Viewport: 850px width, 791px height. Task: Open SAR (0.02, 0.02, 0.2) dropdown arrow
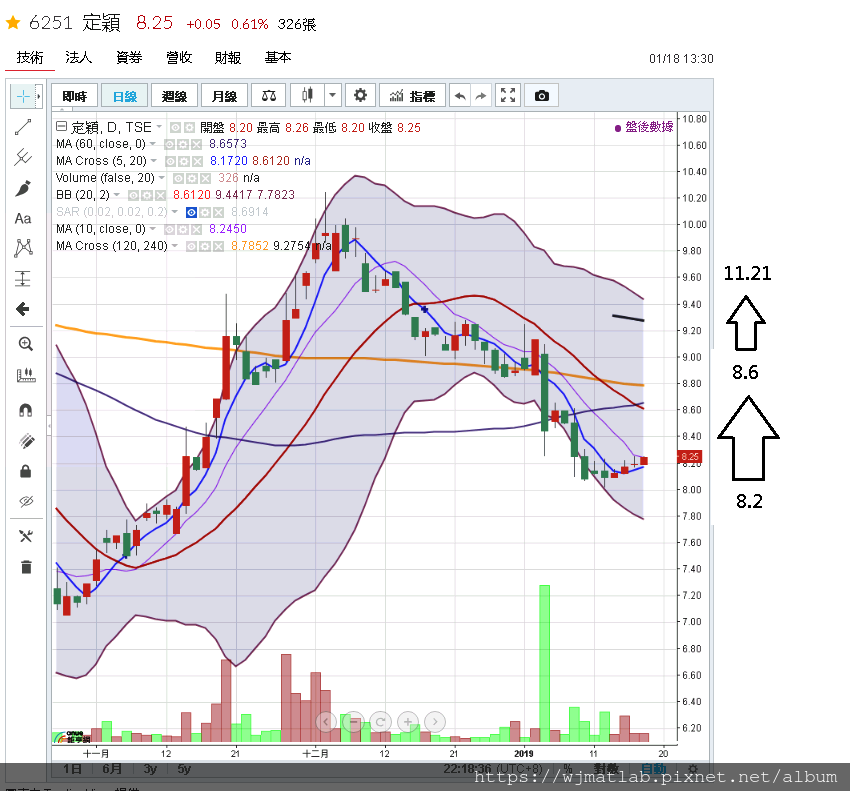[x=175, y=212]
